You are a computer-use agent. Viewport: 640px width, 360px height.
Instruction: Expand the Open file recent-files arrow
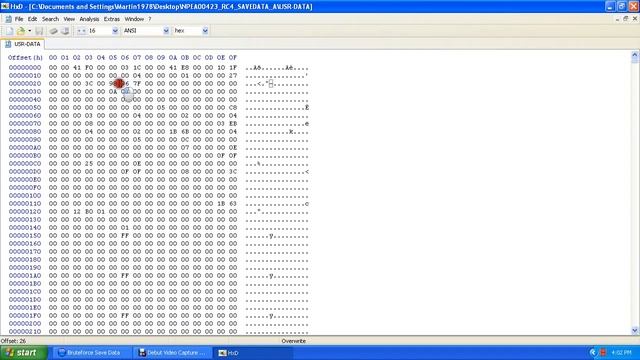point(29,31)
